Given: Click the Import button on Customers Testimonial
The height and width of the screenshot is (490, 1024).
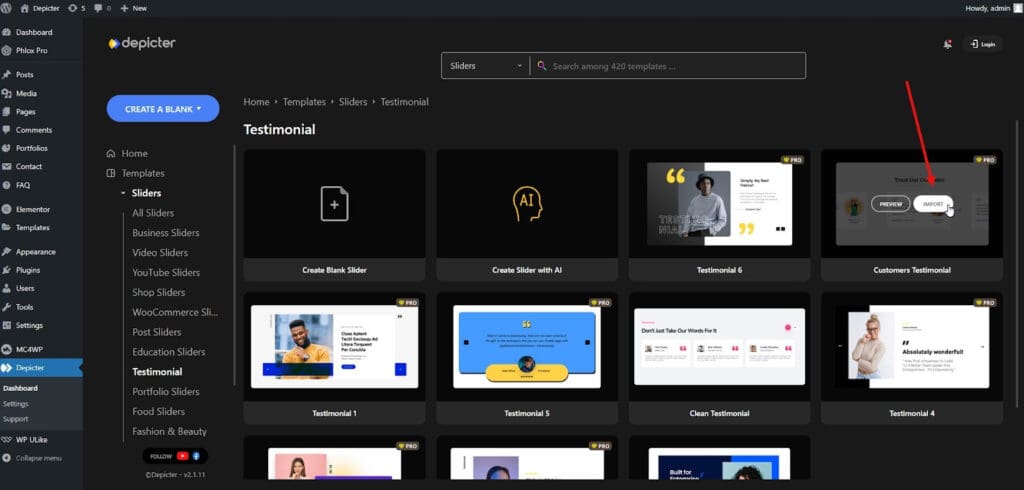Looking at the screenshot, I should (933, 204).
